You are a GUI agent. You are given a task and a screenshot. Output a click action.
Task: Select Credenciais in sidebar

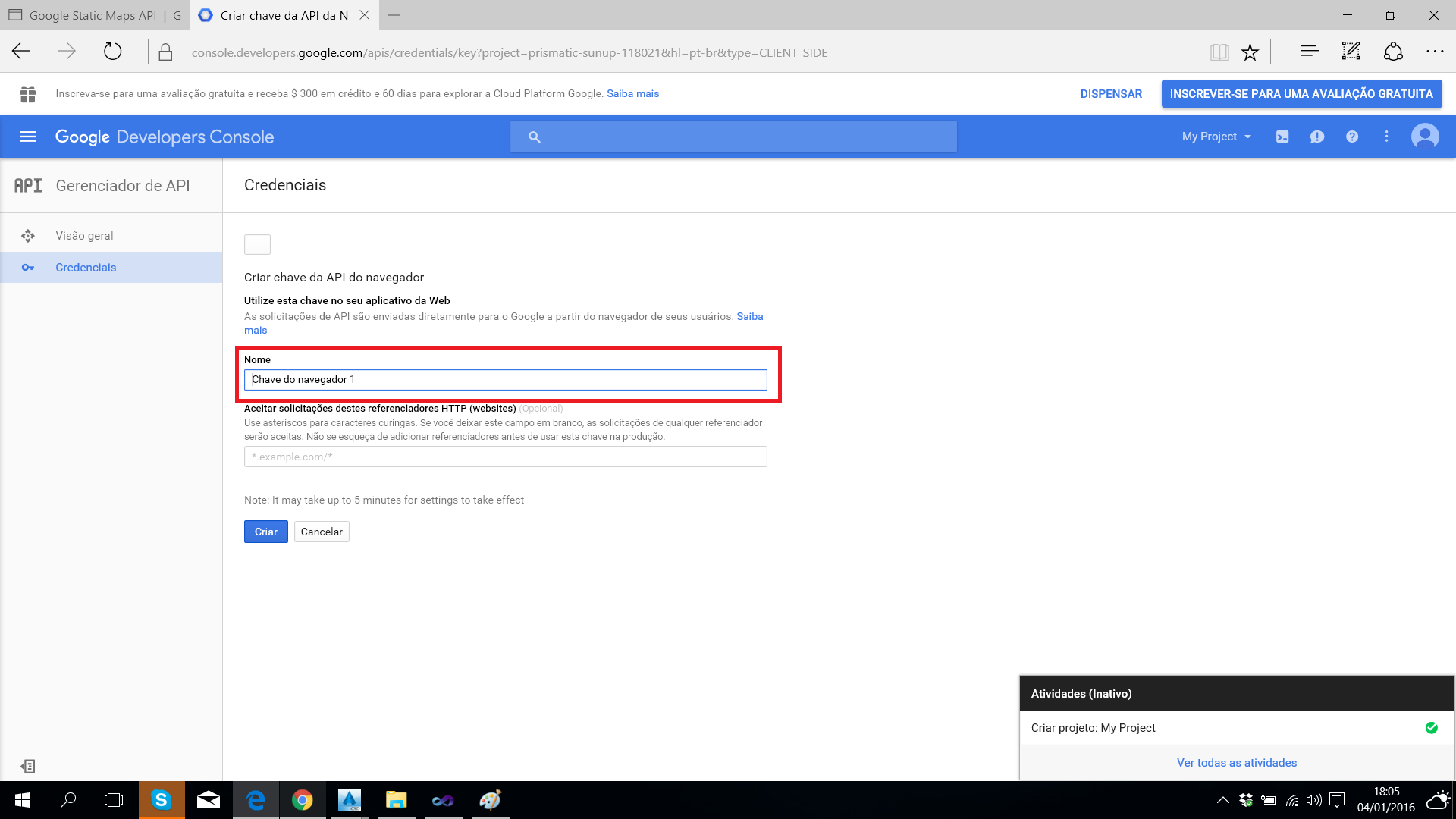pyautogui.click(x=111, y=268)
